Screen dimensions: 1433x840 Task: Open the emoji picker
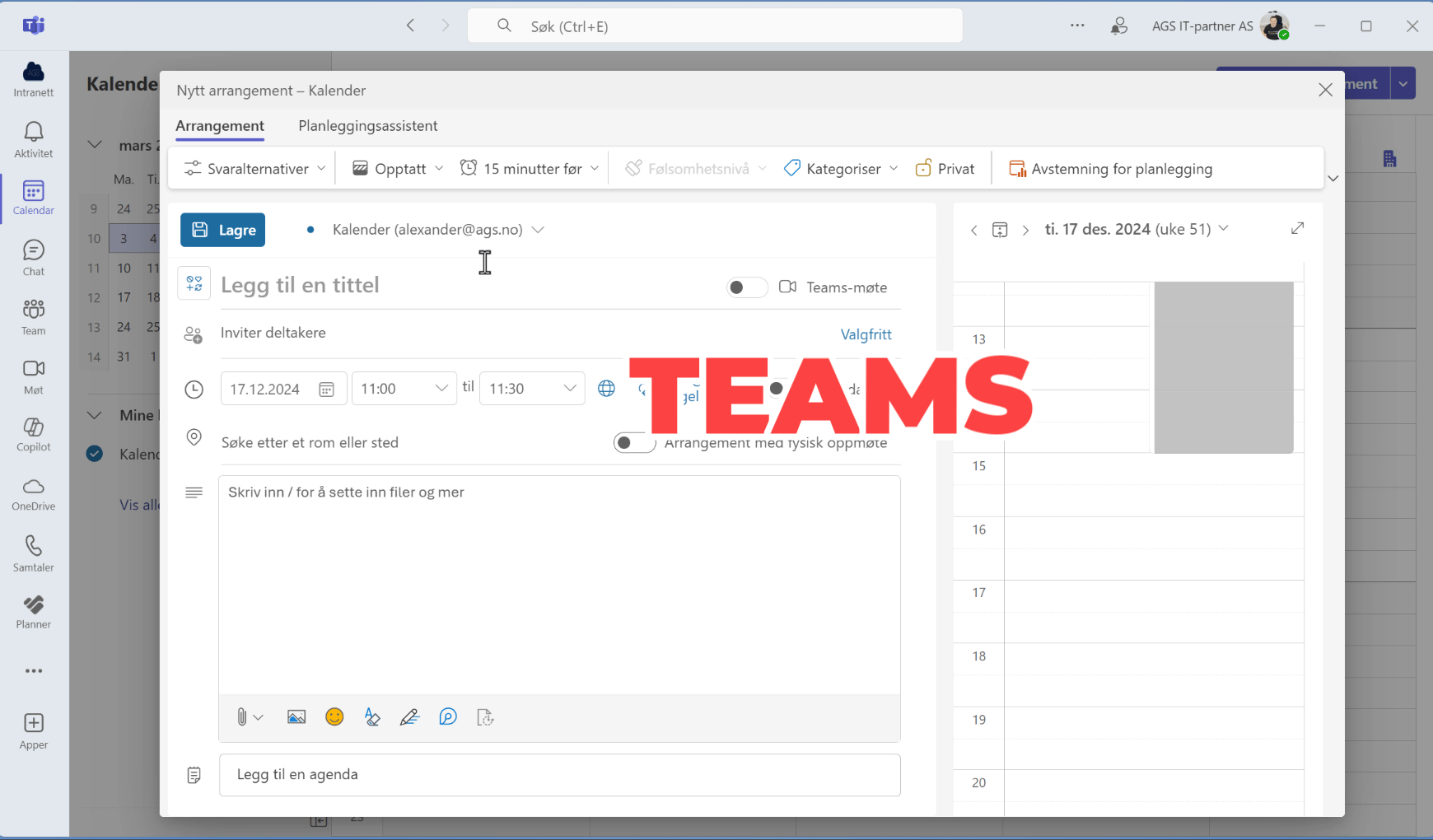[x=334, y=717]
